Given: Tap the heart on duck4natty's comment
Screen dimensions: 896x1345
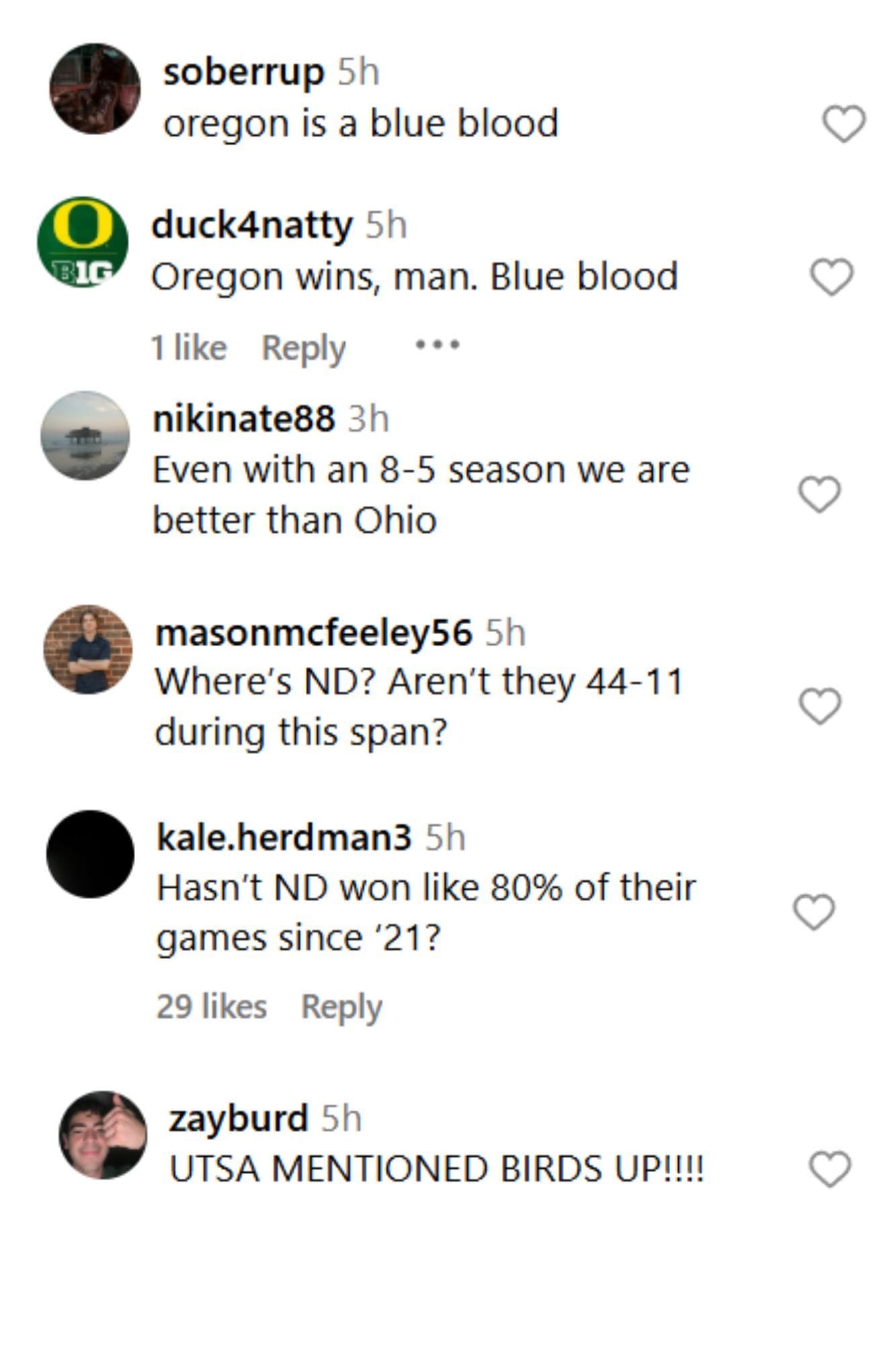Looking at the screenshot, I should tap(832, 277).
